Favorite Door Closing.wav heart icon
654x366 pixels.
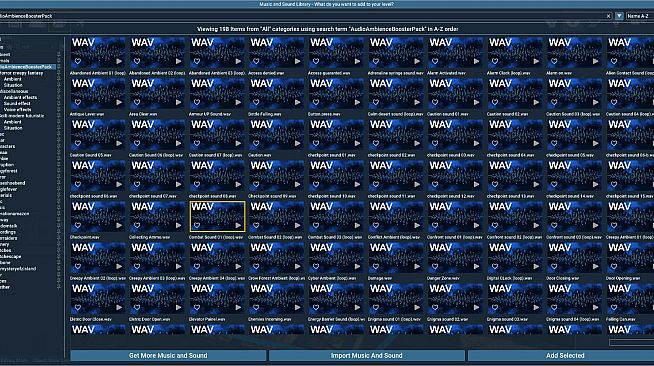point(554,266)
